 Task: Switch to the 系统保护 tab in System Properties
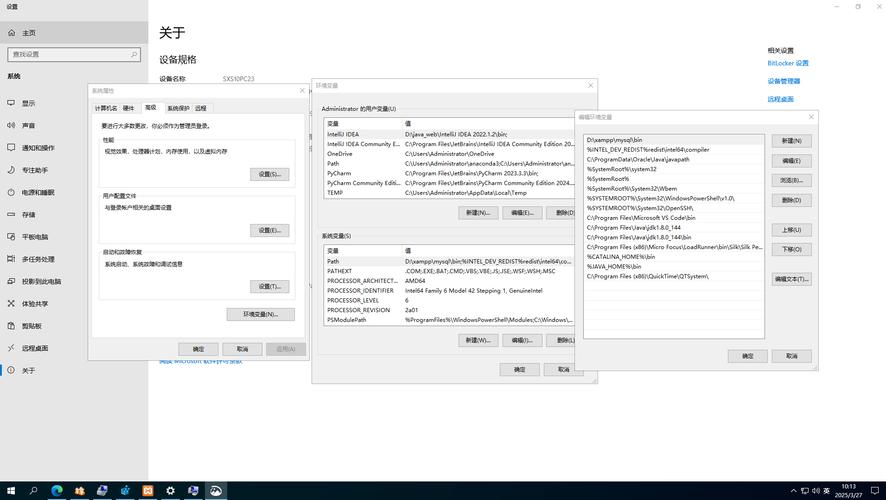(179, 108)
